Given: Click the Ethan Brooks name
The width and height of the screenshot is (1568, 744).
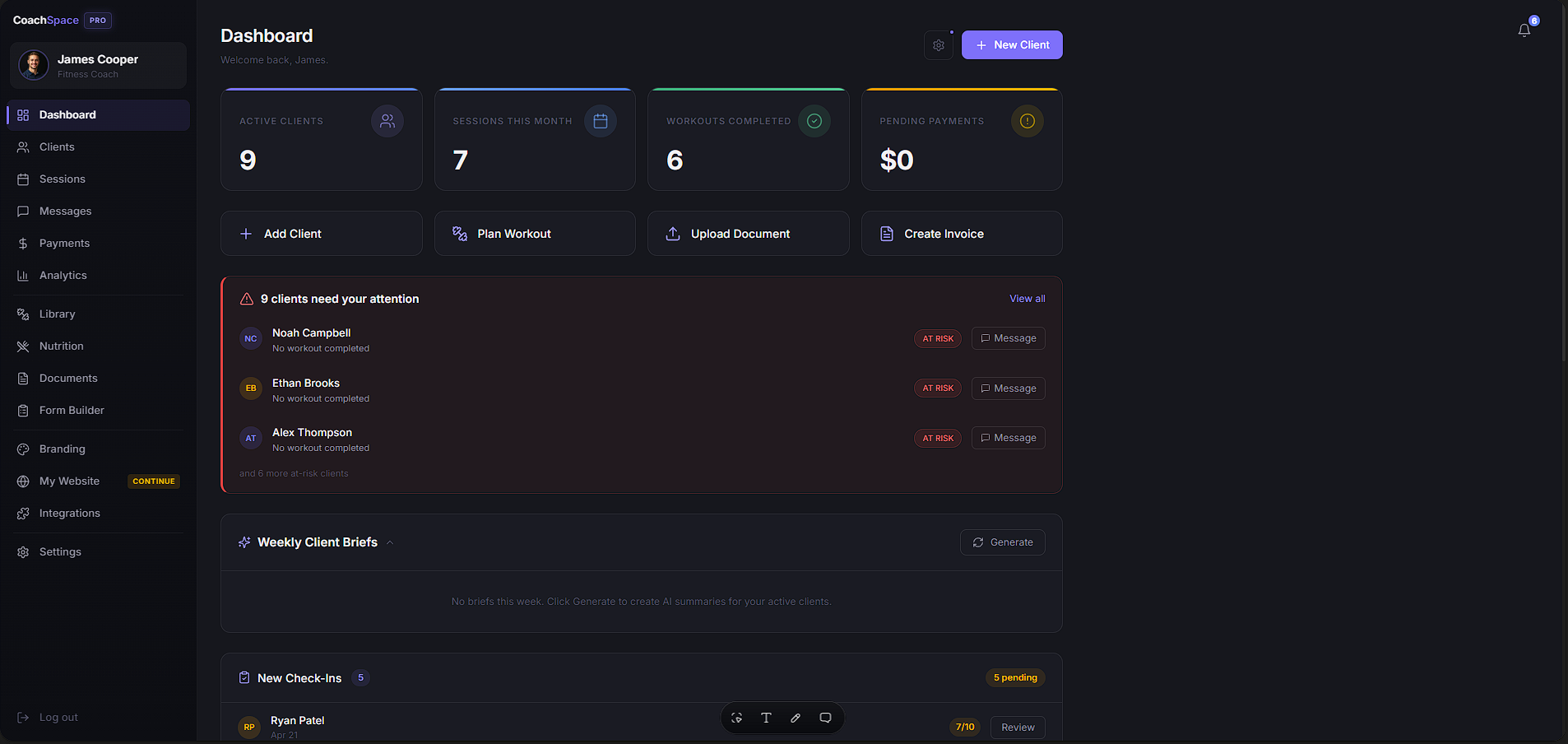Looking at the screenshot, I should coord(306,384).
